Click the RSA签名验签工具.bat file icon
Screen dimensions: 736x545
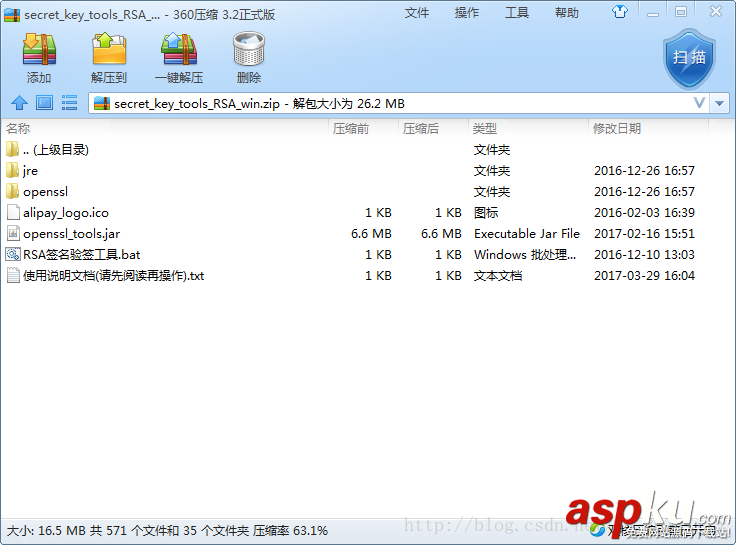tap(13, 254)
